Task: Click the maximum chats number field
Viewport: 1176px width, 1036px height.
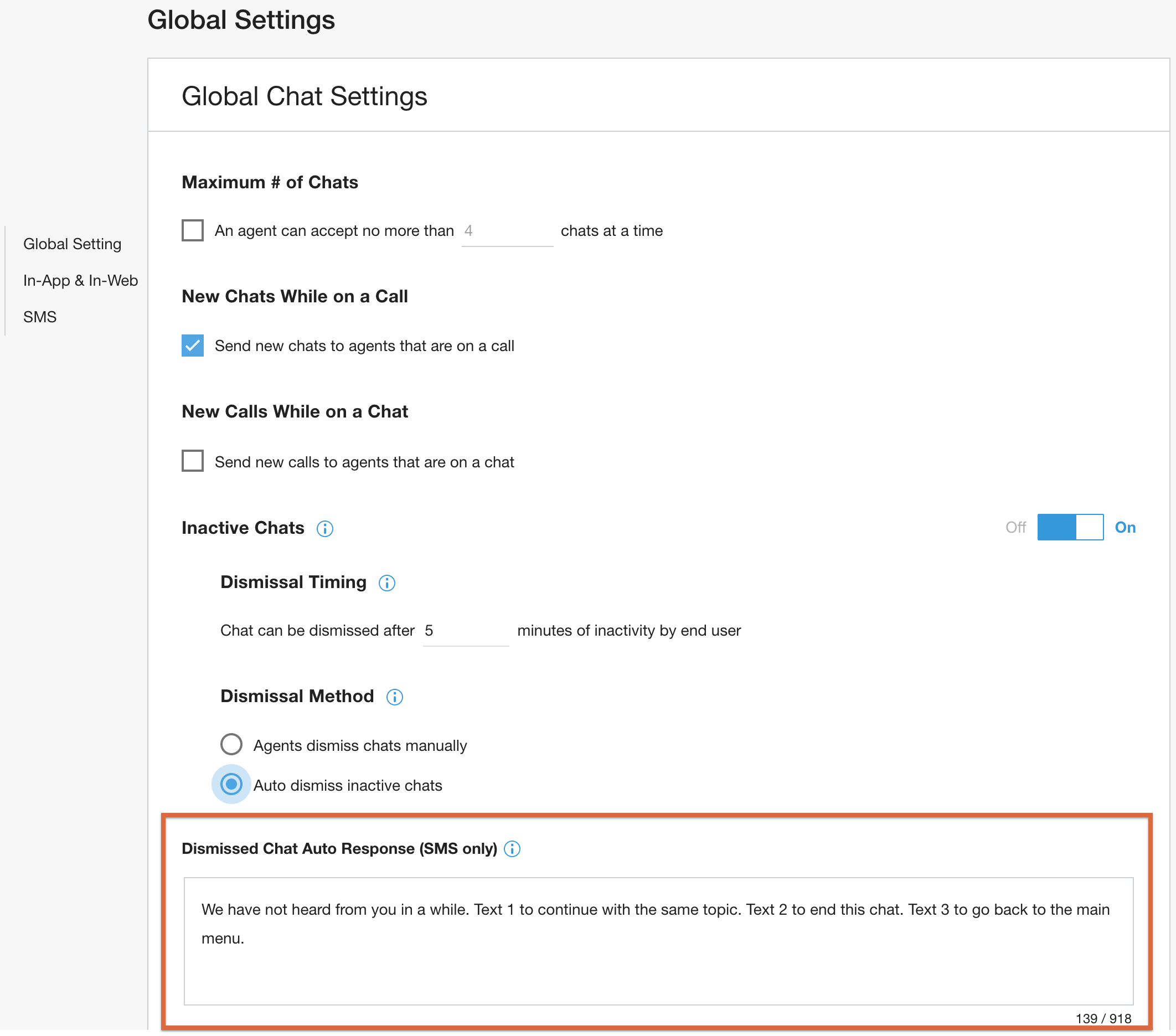Action: pos(506,231)
